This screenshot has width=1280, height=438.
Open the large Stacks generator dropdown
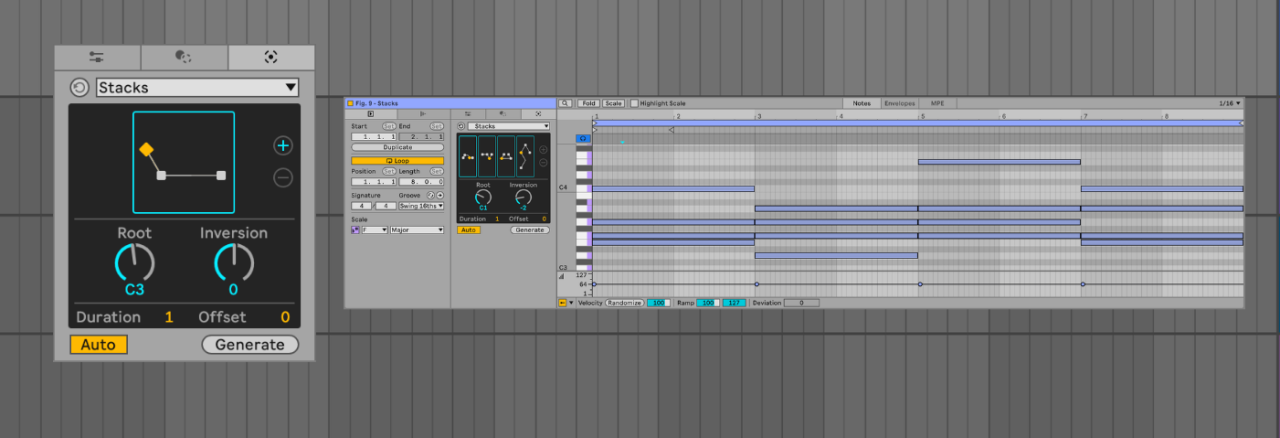[198, 88]
